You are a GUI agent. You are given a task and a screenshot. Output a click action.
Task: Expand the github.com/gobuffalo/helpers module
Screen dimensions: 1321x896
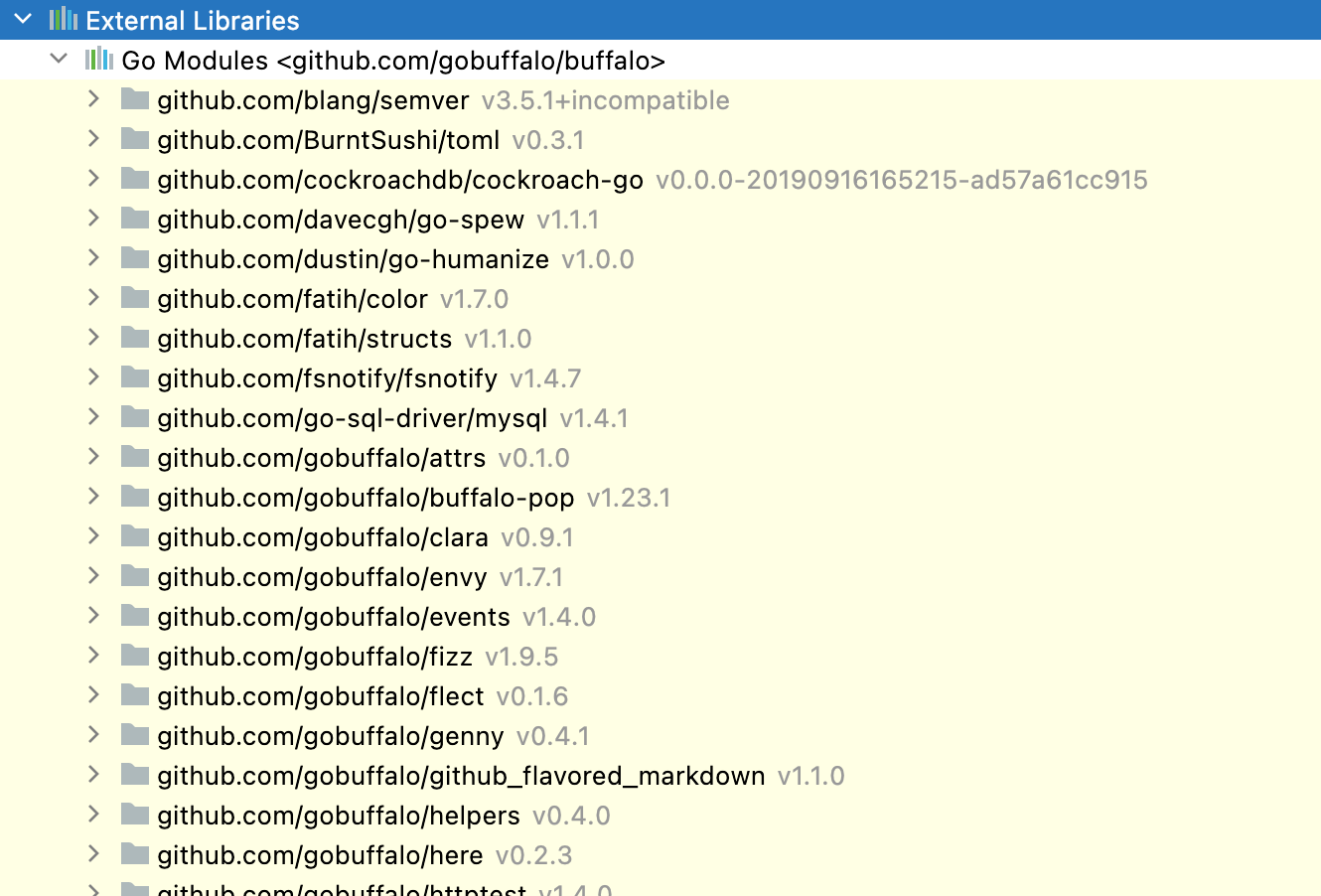pos(93,815)
